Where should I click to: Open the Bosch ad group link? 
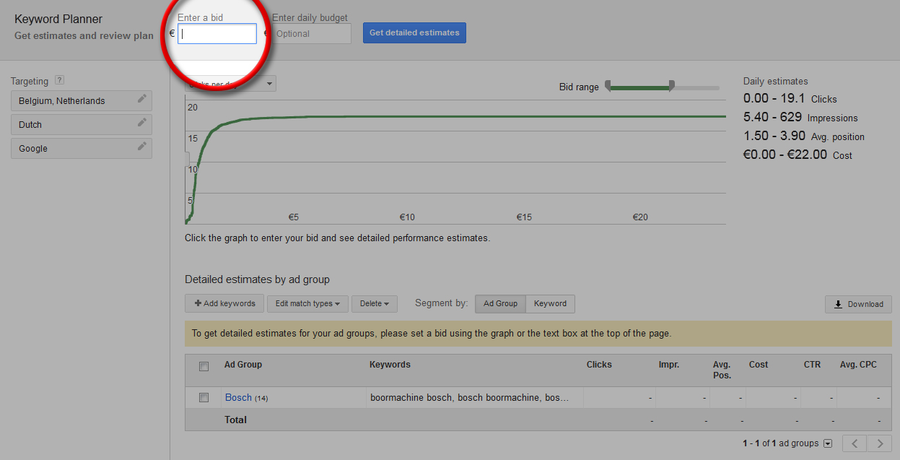pyautogui.click(x=238, y=398)
